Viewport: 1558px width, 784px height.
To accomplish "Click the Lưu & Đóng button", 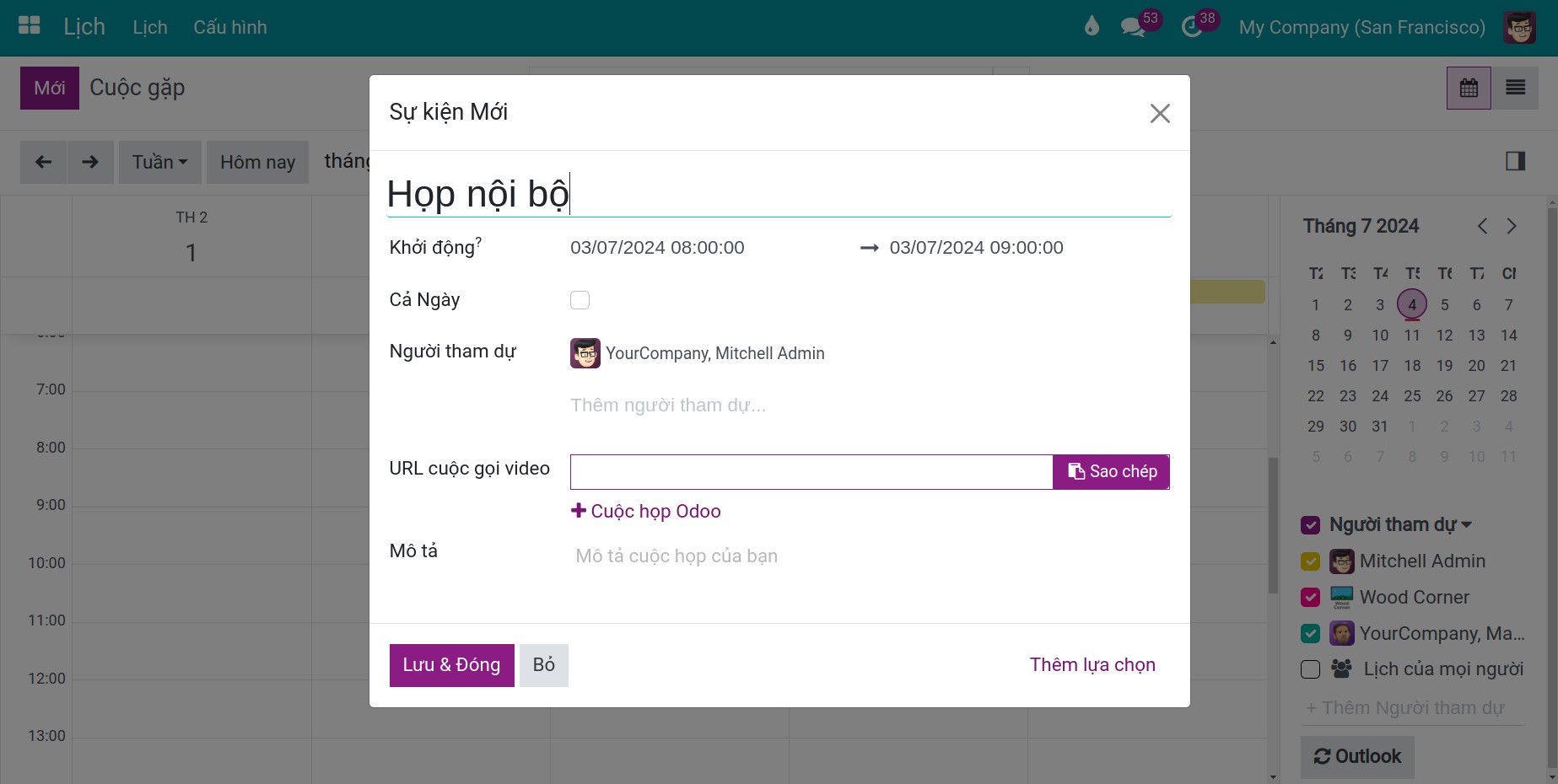I will (451, 665).
